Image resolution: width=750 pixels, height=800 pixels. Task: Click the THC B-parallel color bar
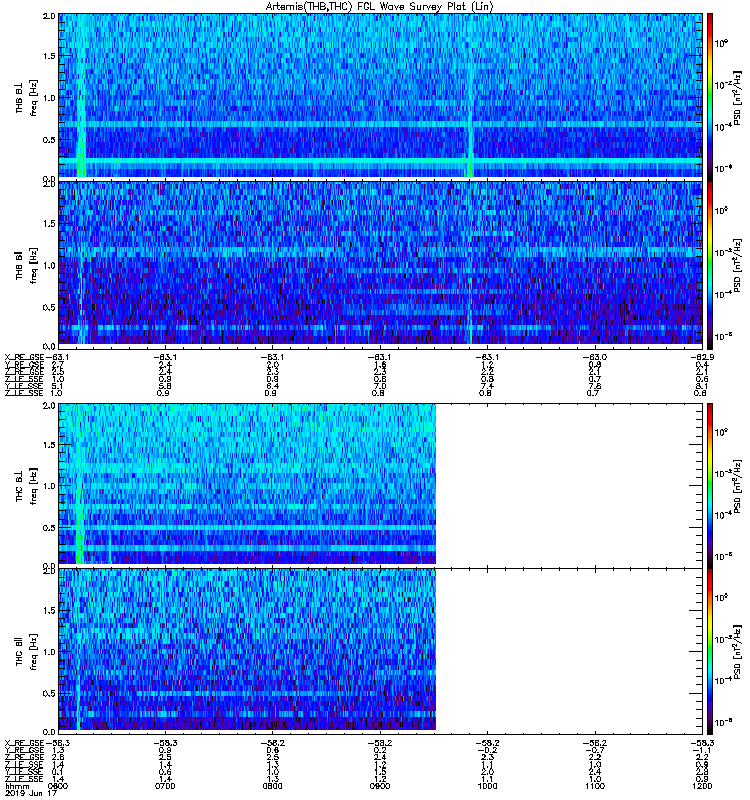click(709, 652)
